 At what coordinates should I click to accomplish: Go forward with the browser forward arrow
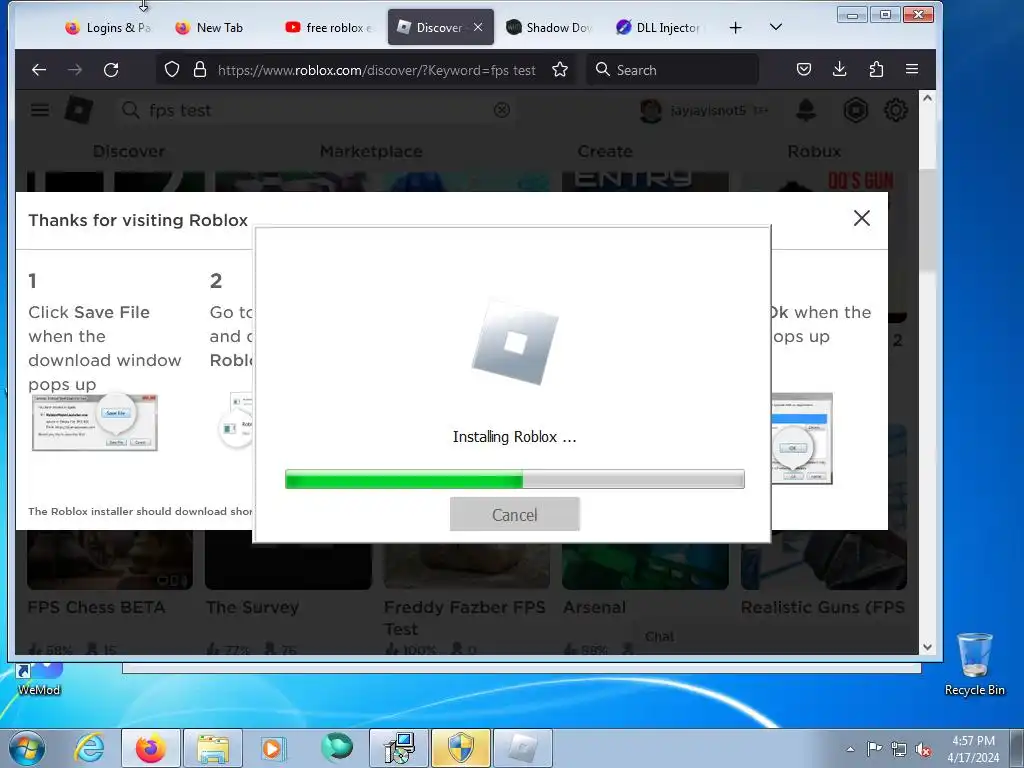click(75, 70)
